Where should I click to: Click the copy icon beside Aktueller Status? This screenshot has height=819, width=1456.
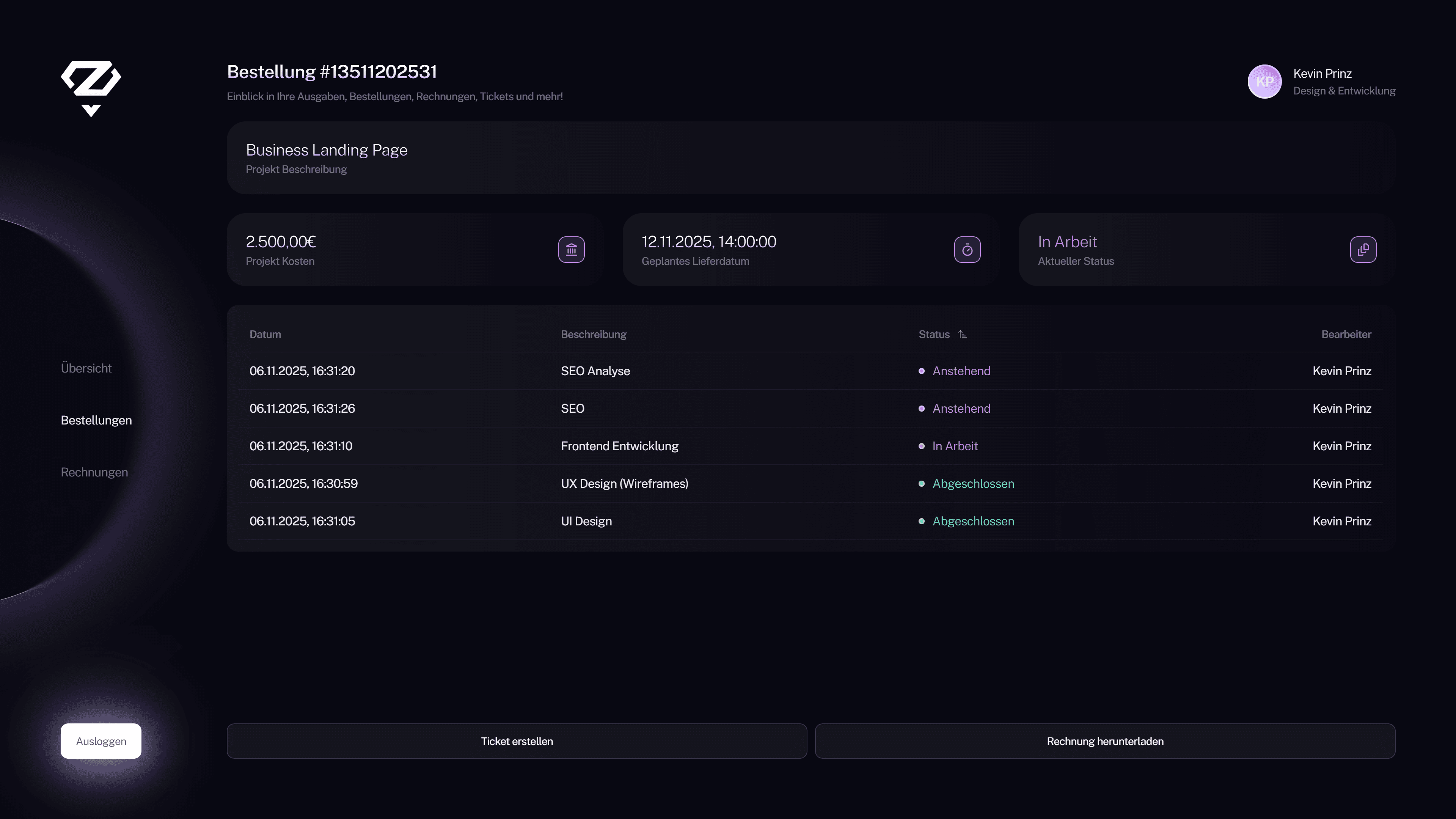[x=1363, y=249]
